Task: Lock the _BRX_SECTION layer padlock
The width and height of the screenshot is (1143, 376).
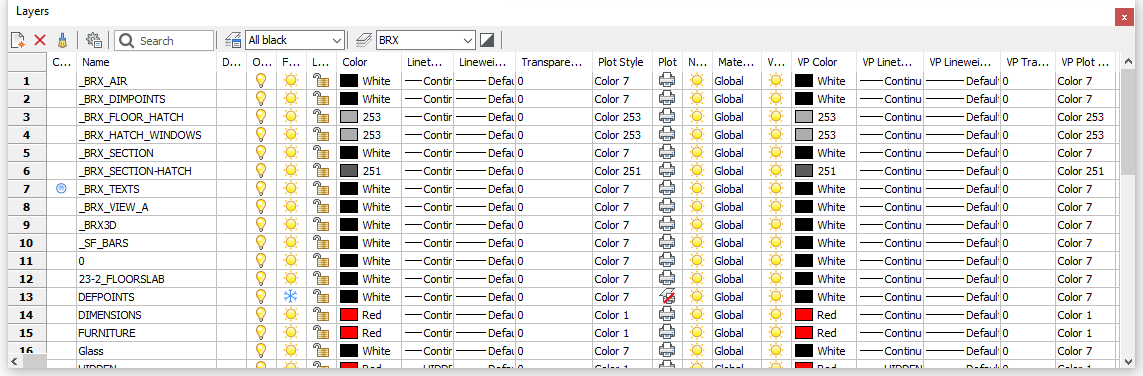Action: [321, 153]
